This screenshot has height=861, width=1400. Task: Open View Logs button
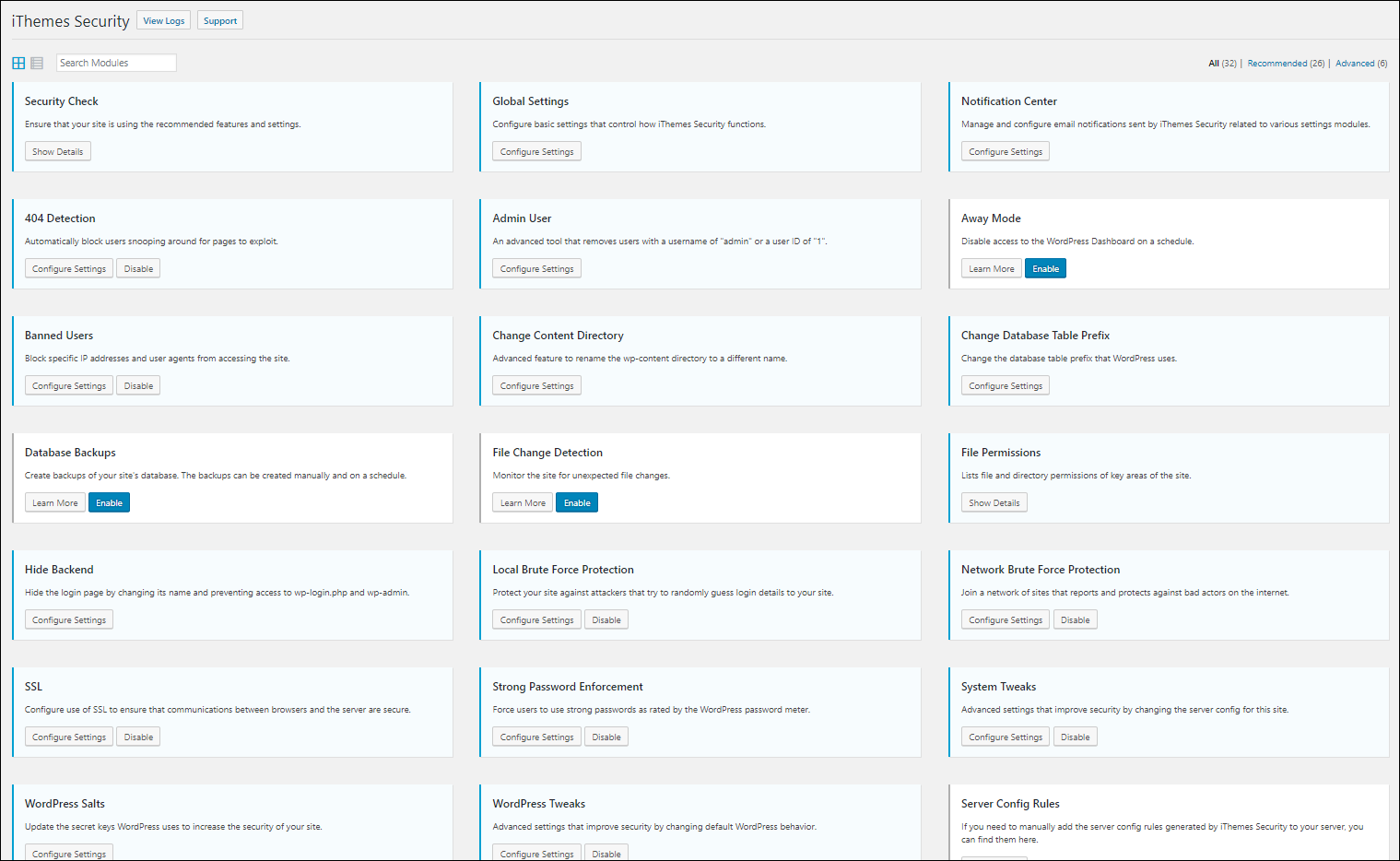tap(163, 20)
